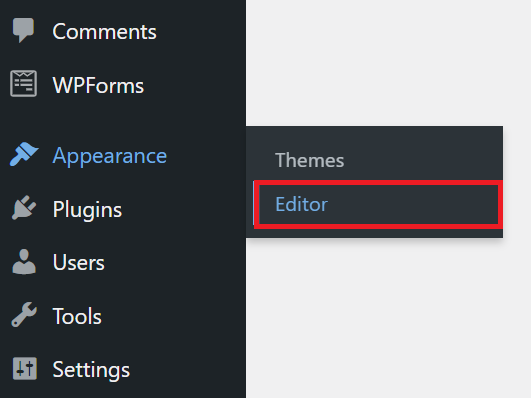Image resolution: width=531 pixels, height=398 pixels.
Task: Click the Settings sliders icon
Action: tap(25, 368)
